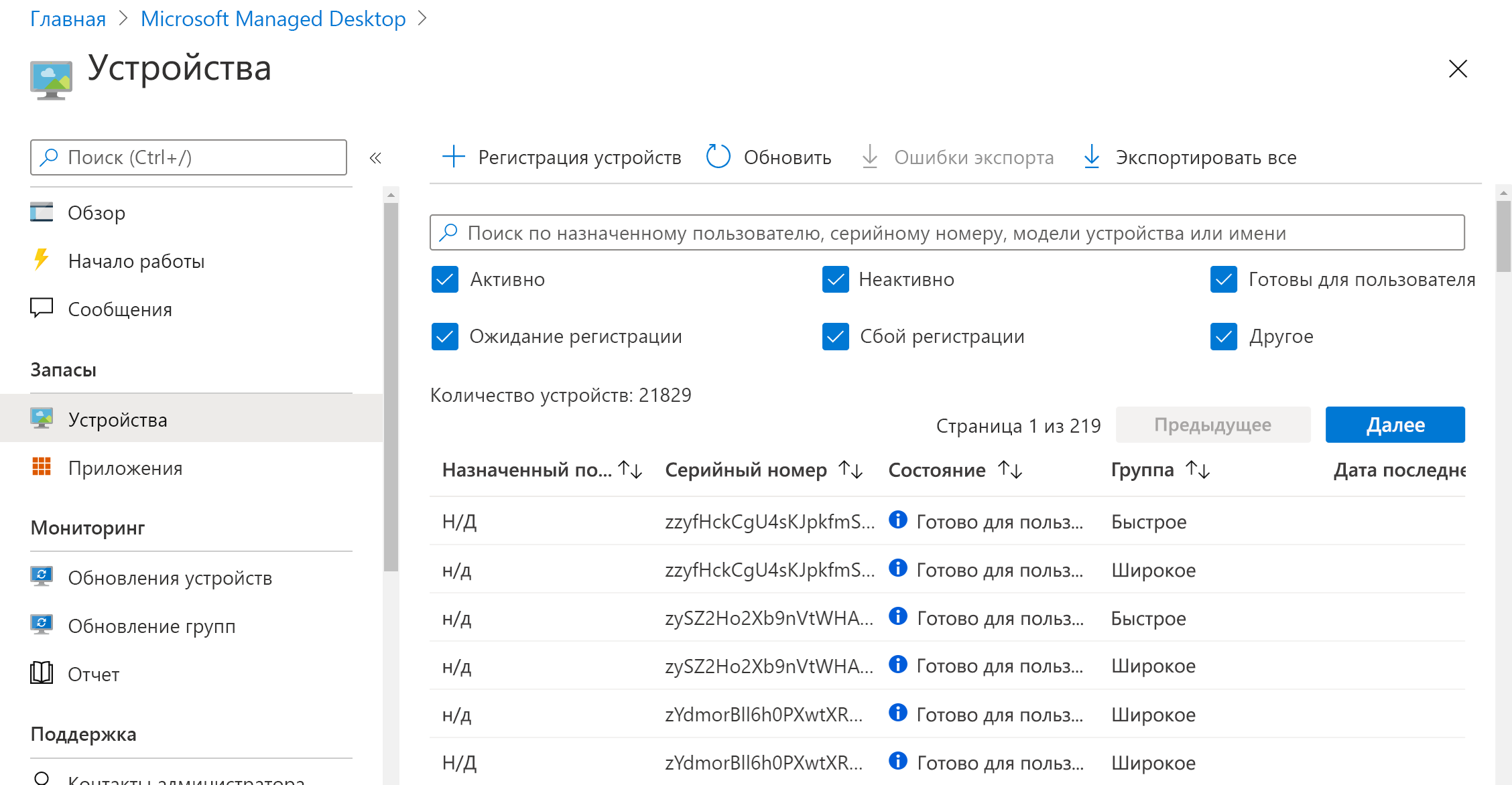The height and width of the screenshot is (785, 1512).
Task: Sort by Группа column arrows
Action: (x=1198, y=470)
